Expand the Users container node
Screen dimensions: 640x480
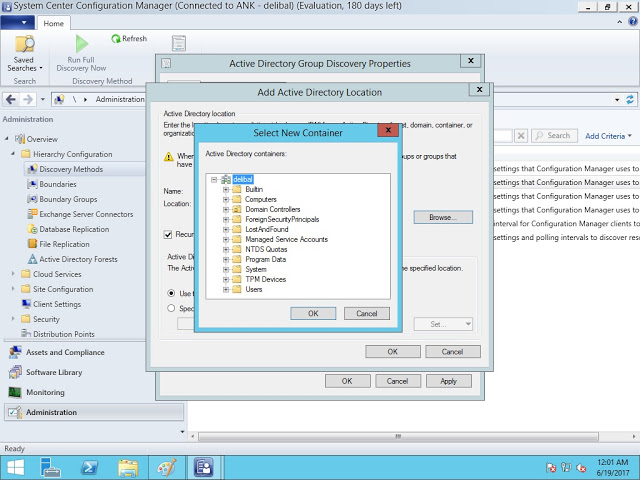tap(226, 289)
